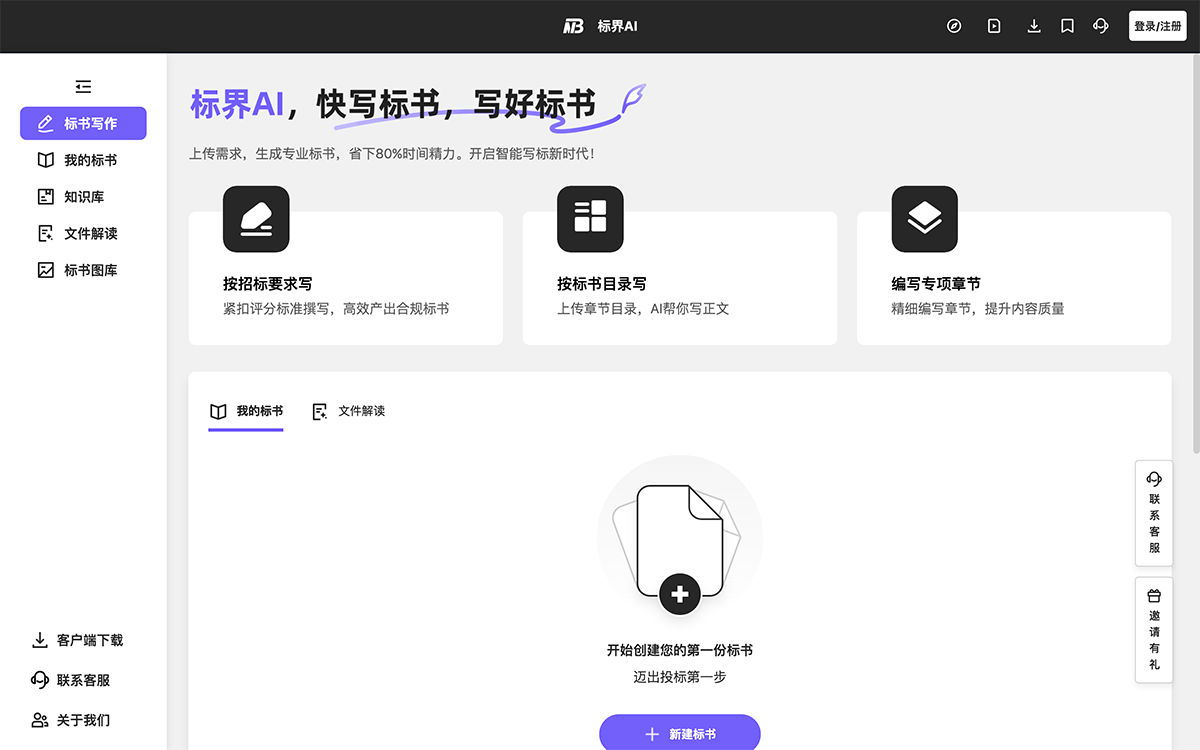Go to 标书图库 in the sidebar
Screen dimensions: 1200x750
tap(83, 270)
